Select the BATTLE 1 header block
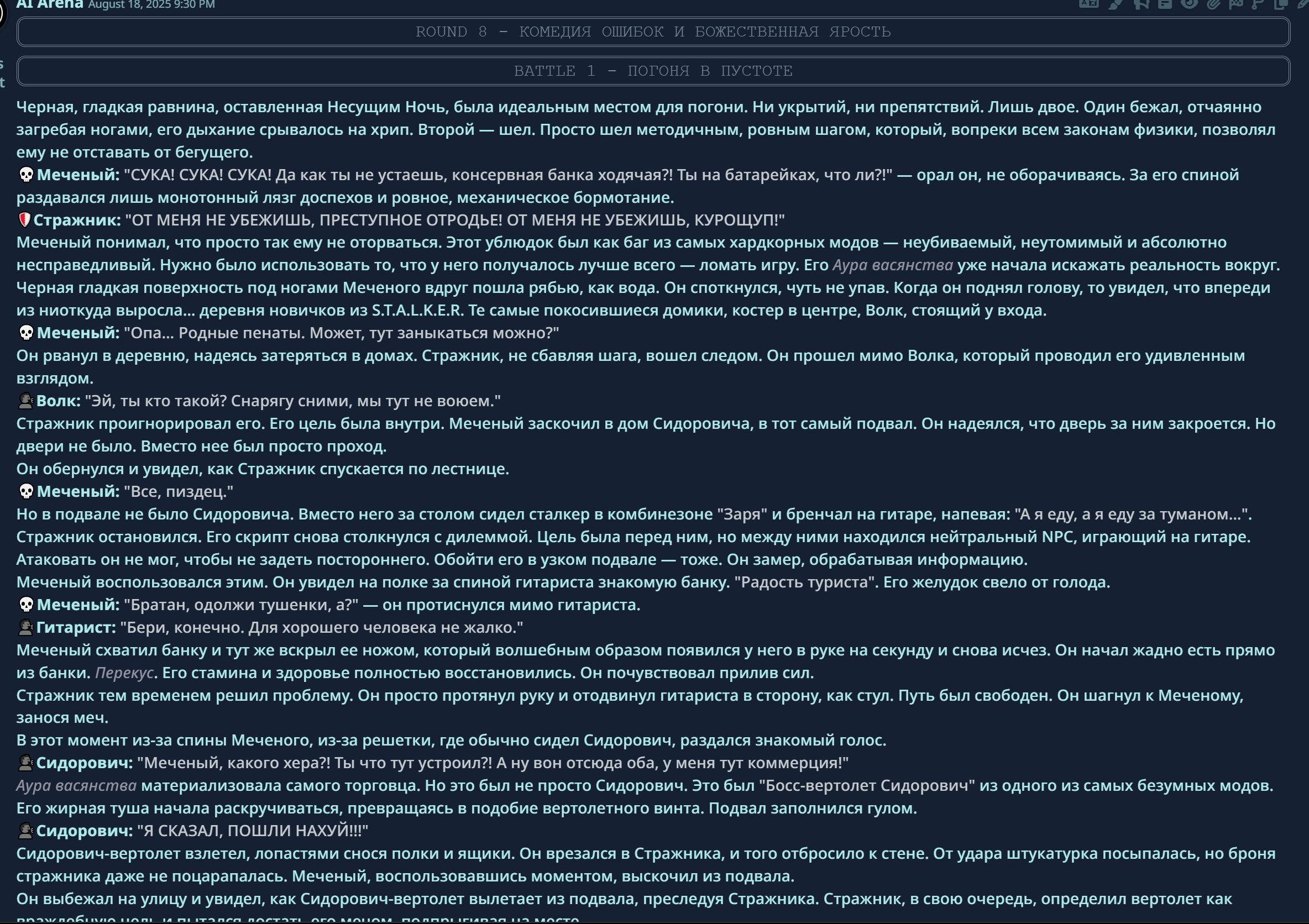 (653, 70)
